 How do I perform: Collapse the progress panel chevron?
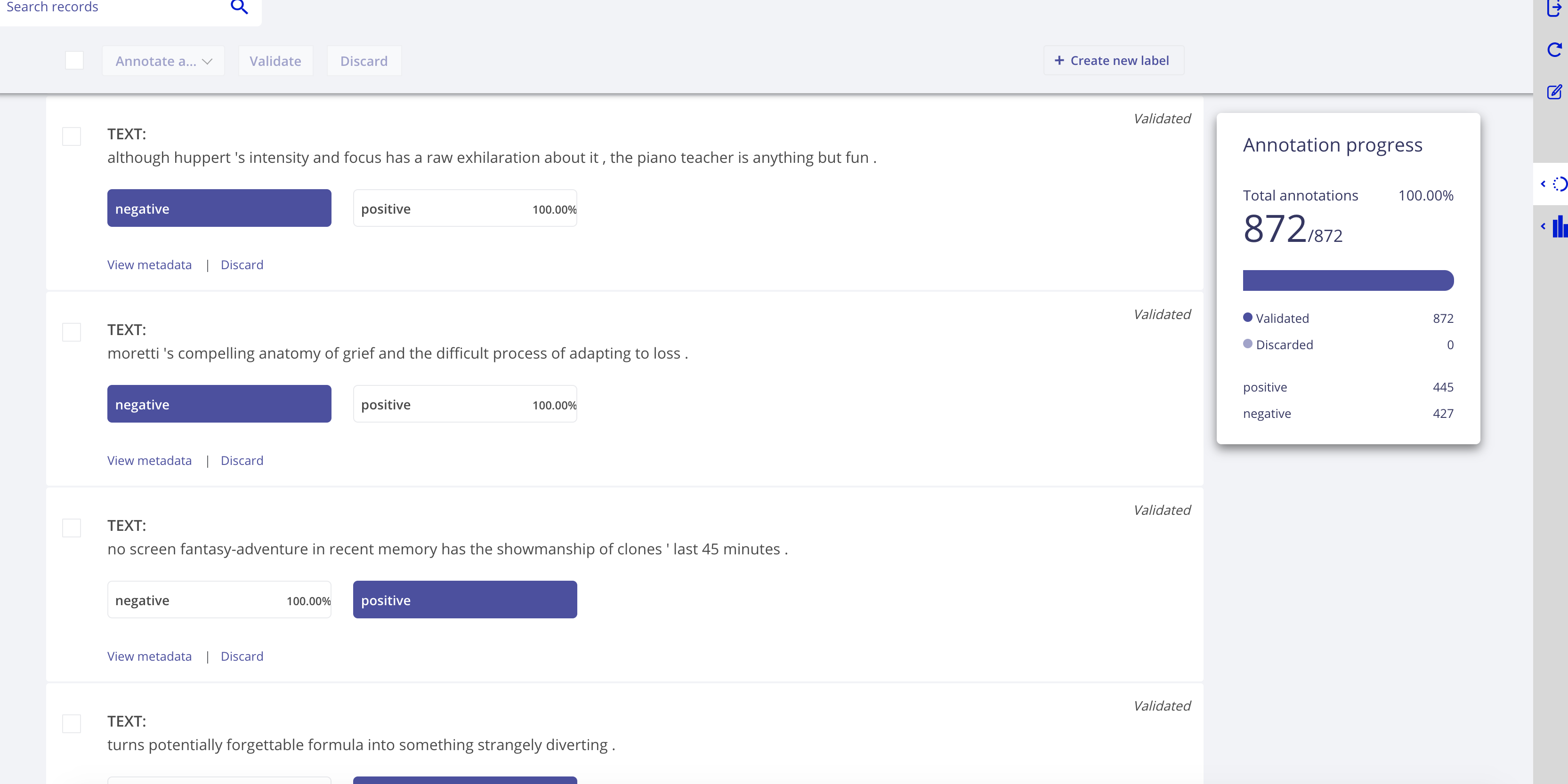1543,184
